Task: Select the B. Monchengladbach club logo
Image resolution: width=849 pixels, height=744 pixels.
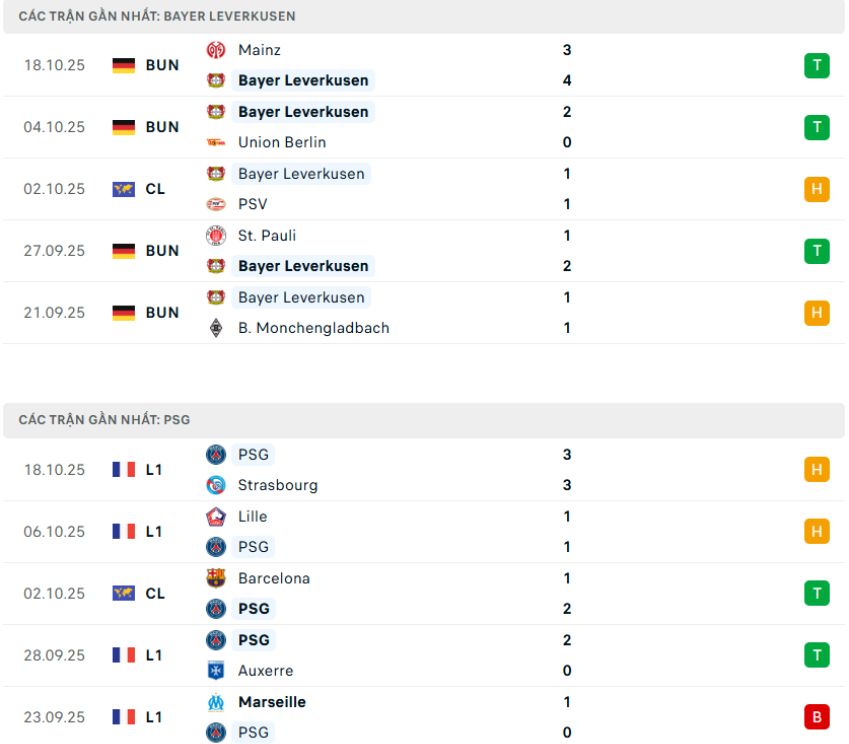Action: coord(216,328)
